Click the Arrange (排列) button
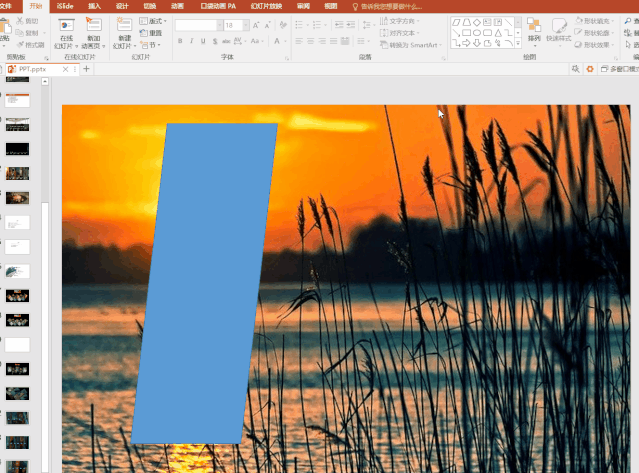This screenshot has width=639, height=473. [534, 30]
